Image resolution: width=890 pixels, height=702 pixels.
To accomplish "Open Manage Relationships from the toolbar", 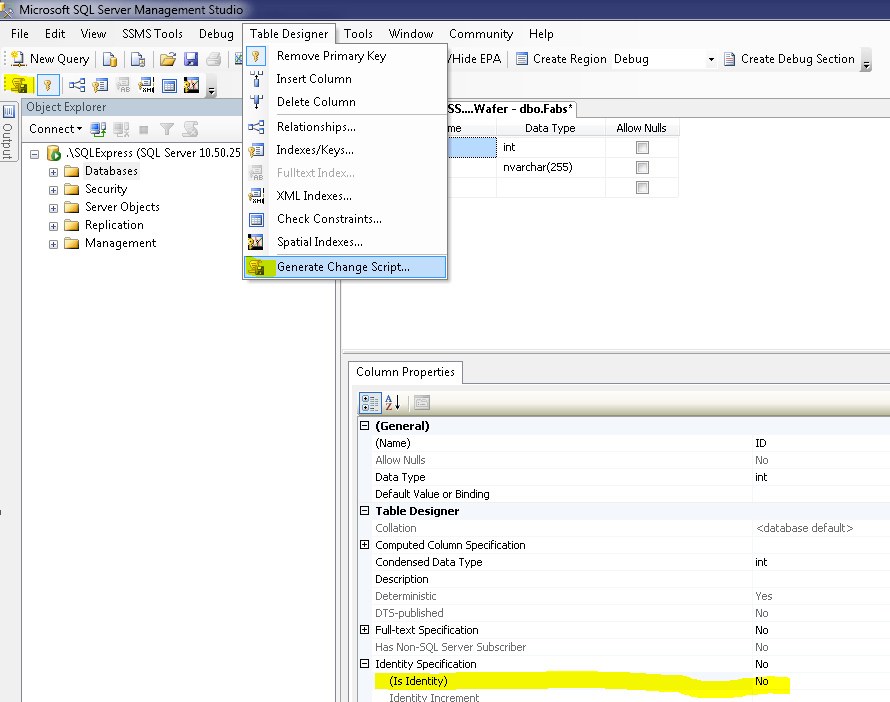I will (76, 85).
